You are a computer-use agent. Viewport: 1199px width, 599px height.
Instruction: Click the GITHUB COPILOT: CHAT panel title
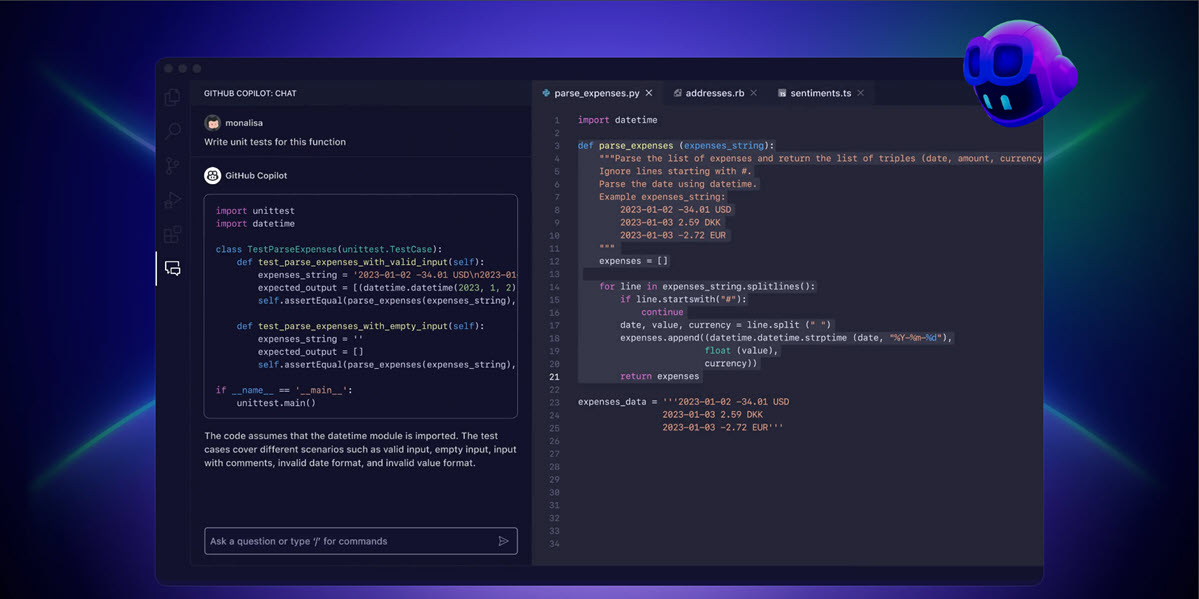(248, 92)
